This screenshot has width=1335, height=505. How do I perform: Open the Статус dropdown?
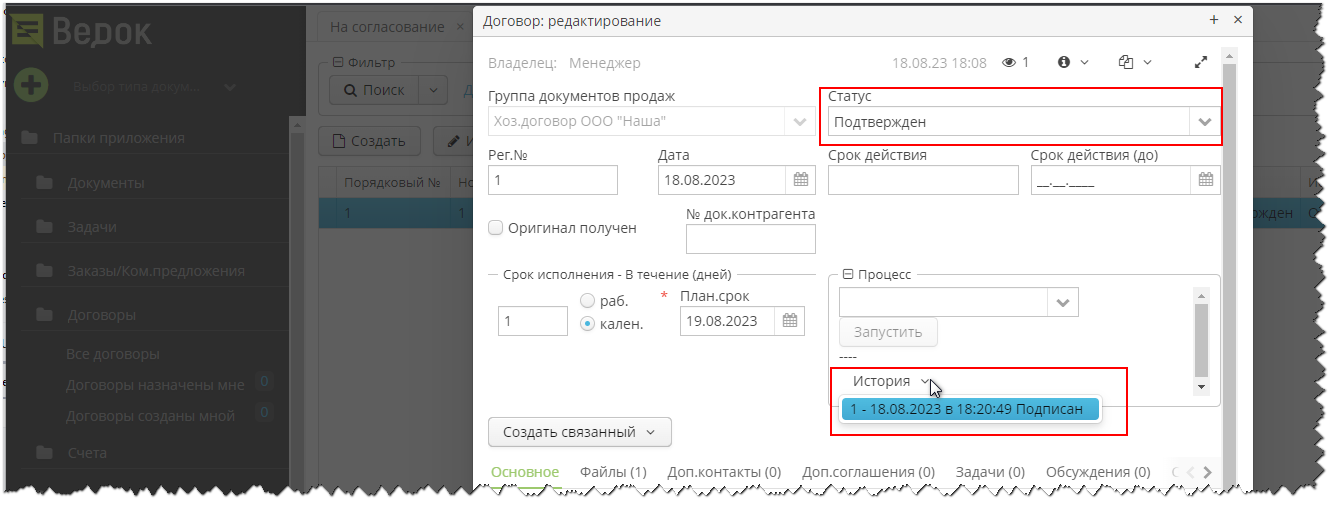1204,122
